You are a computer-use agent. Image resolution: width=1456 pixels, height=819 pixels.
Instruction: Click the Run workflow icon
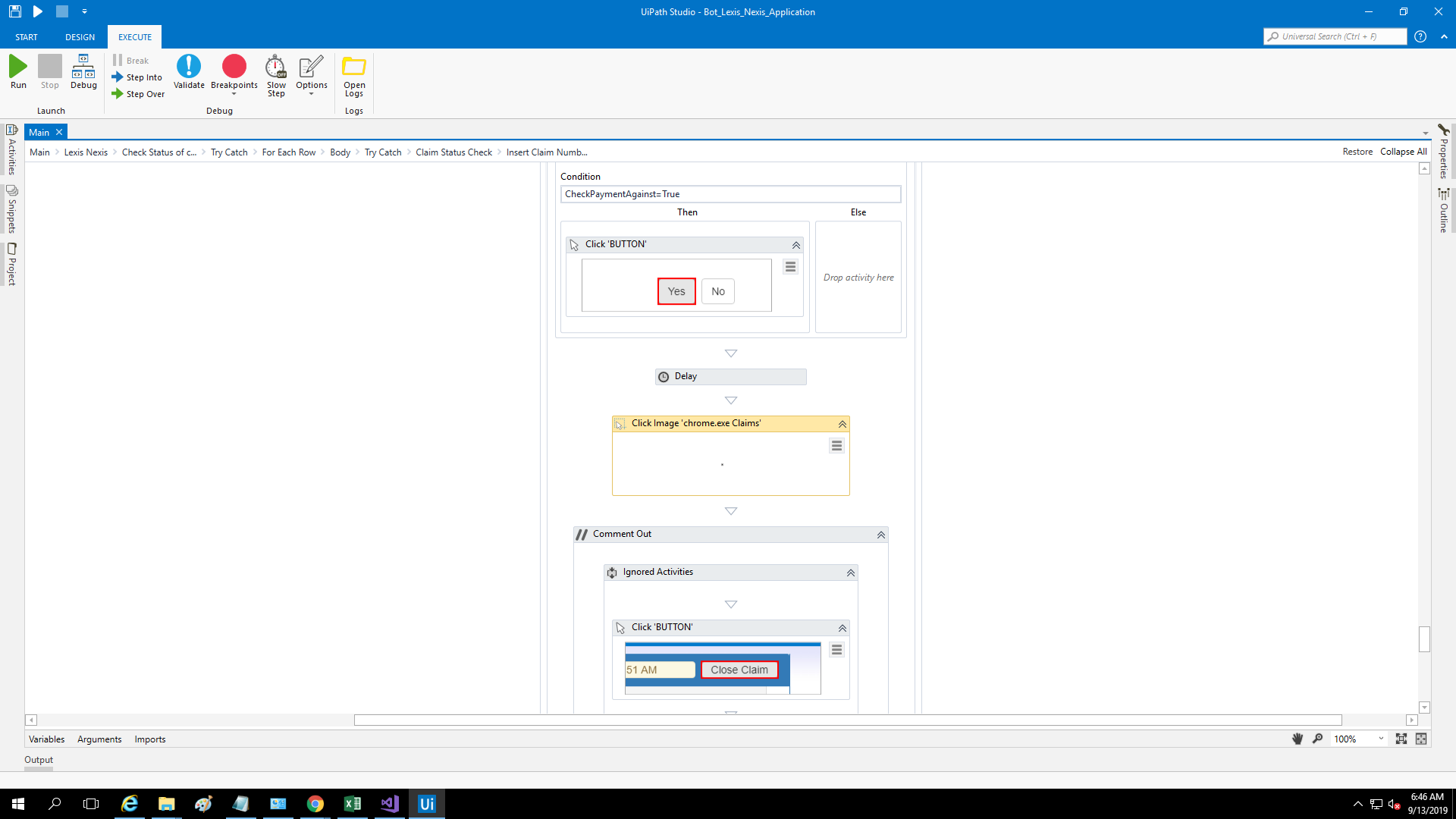point(18,67)
